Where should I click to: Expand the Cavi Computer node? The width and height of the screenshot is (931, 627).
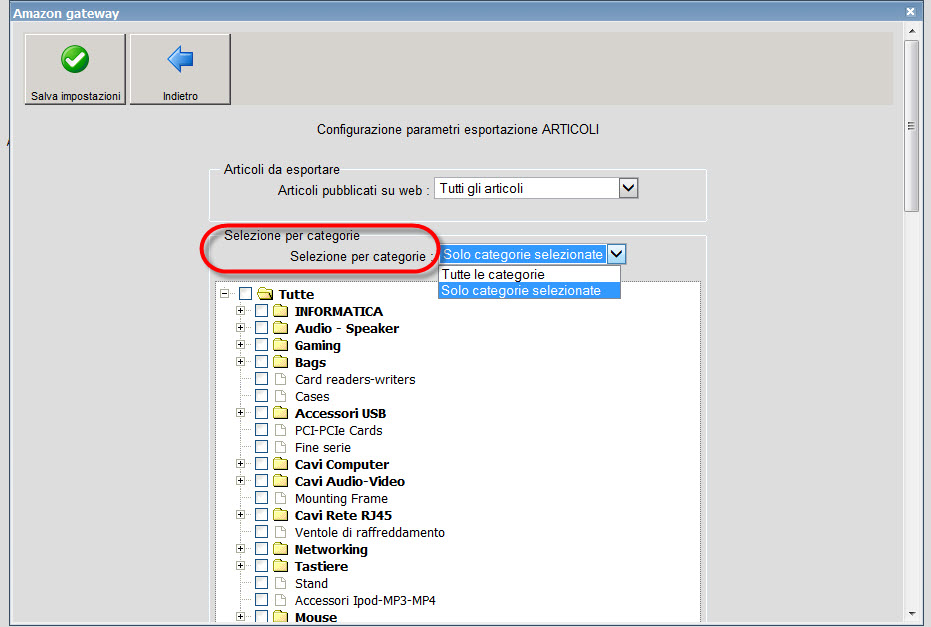(240, 464)
